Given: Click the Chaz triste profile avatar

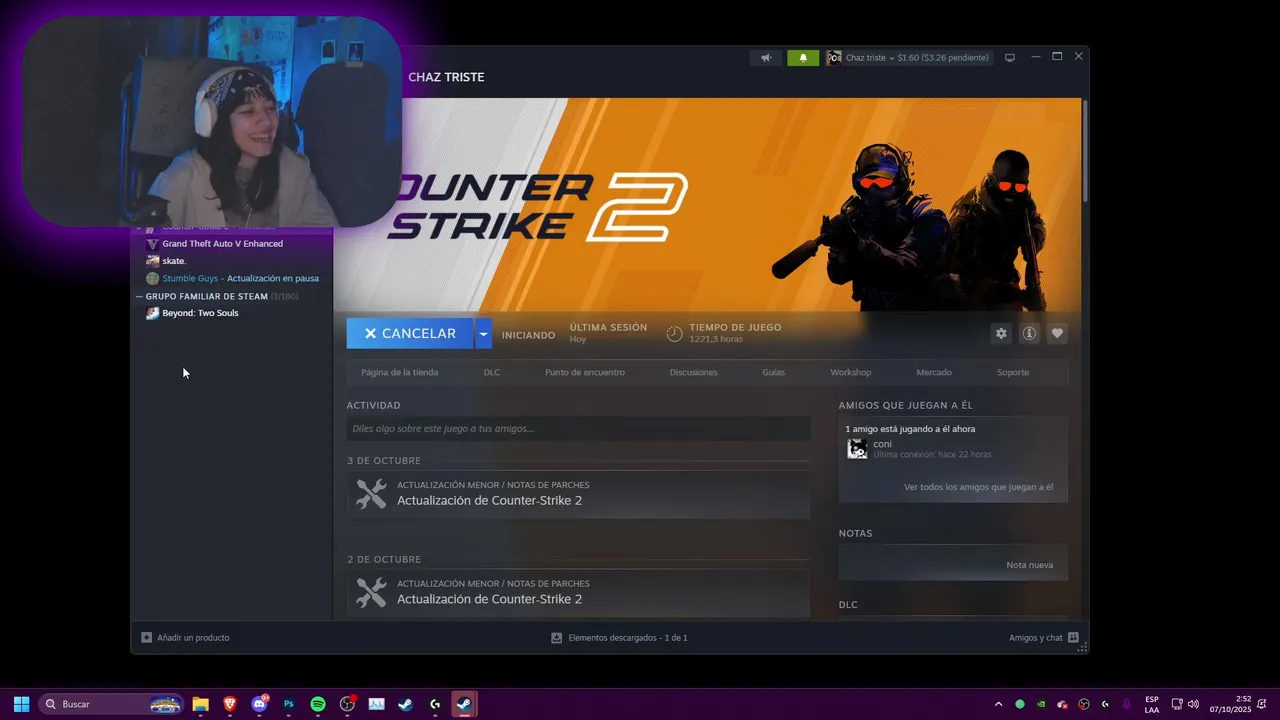Looking at the screenshot, I should coord(834,58).
